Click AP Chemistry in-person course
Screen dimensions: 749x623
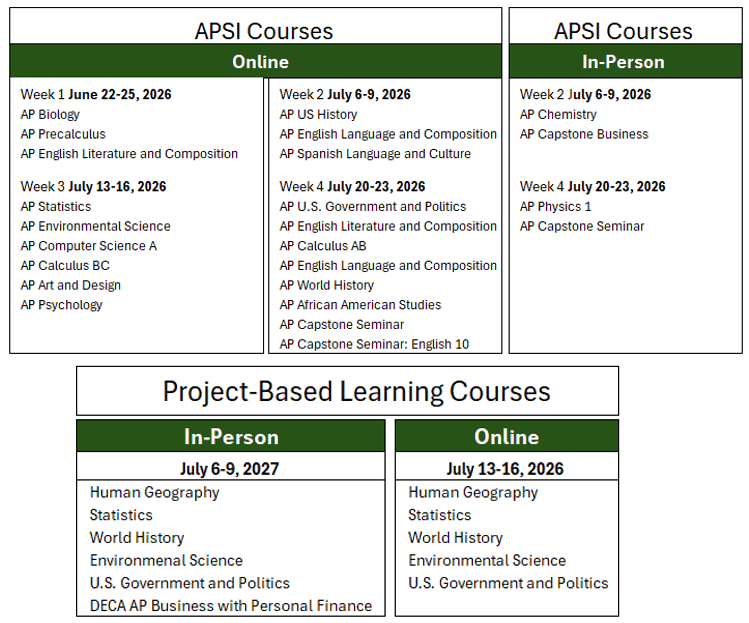tap(558, 114)
